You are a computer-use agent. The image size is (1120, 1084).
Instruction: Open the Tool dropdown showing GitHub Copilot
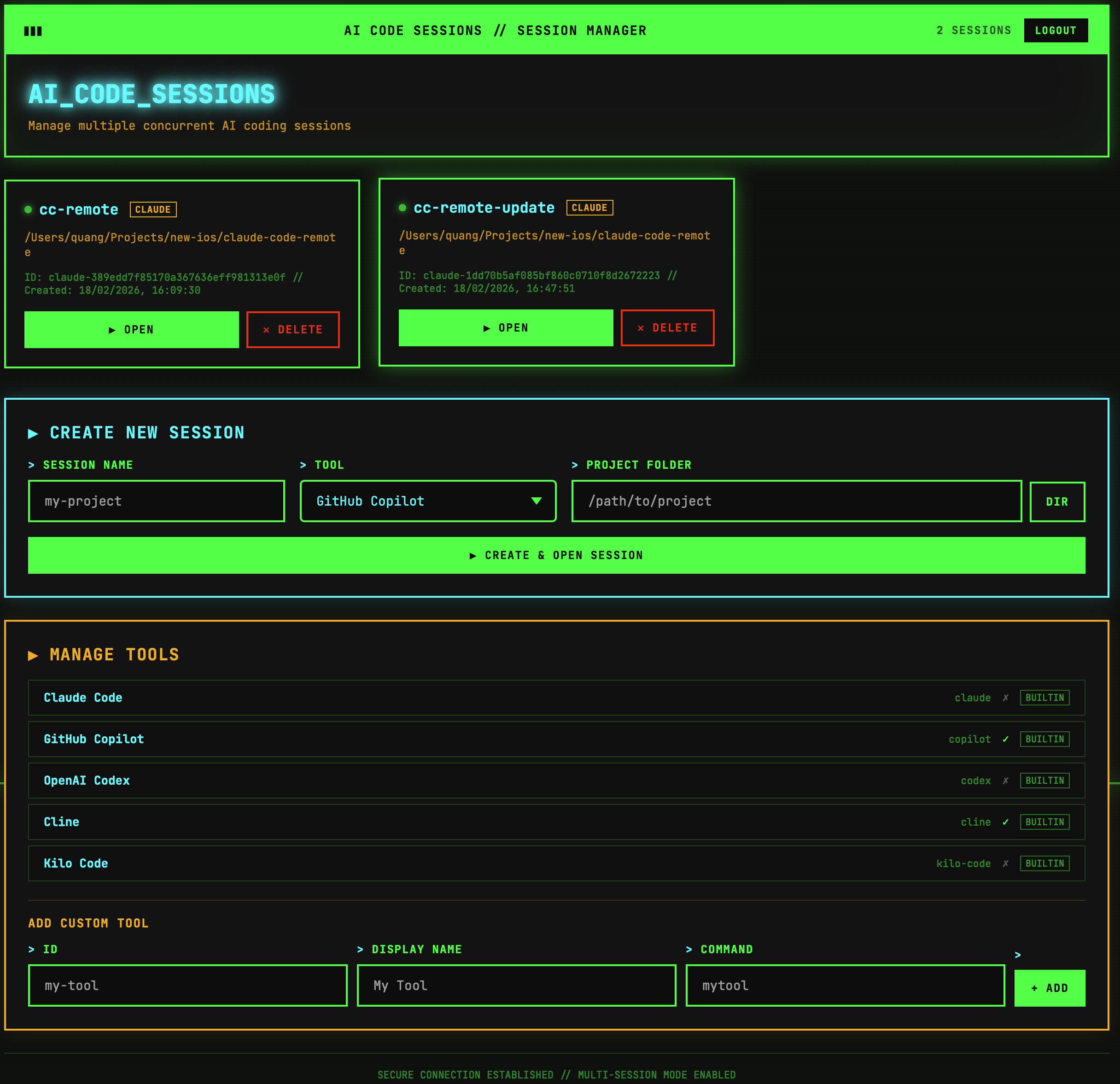(428, 501)
